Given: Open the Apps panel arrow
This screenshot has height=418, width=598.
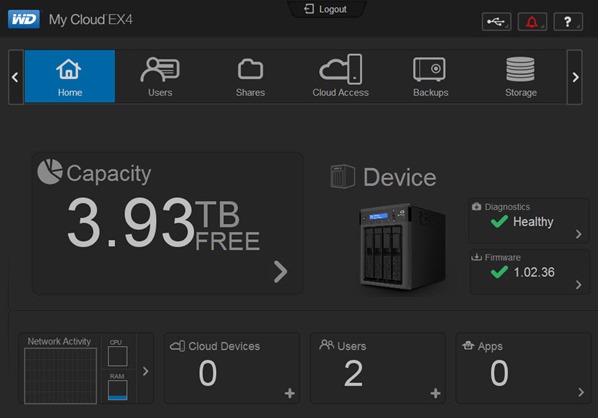Looking at the screenshot, I should 581,392.
